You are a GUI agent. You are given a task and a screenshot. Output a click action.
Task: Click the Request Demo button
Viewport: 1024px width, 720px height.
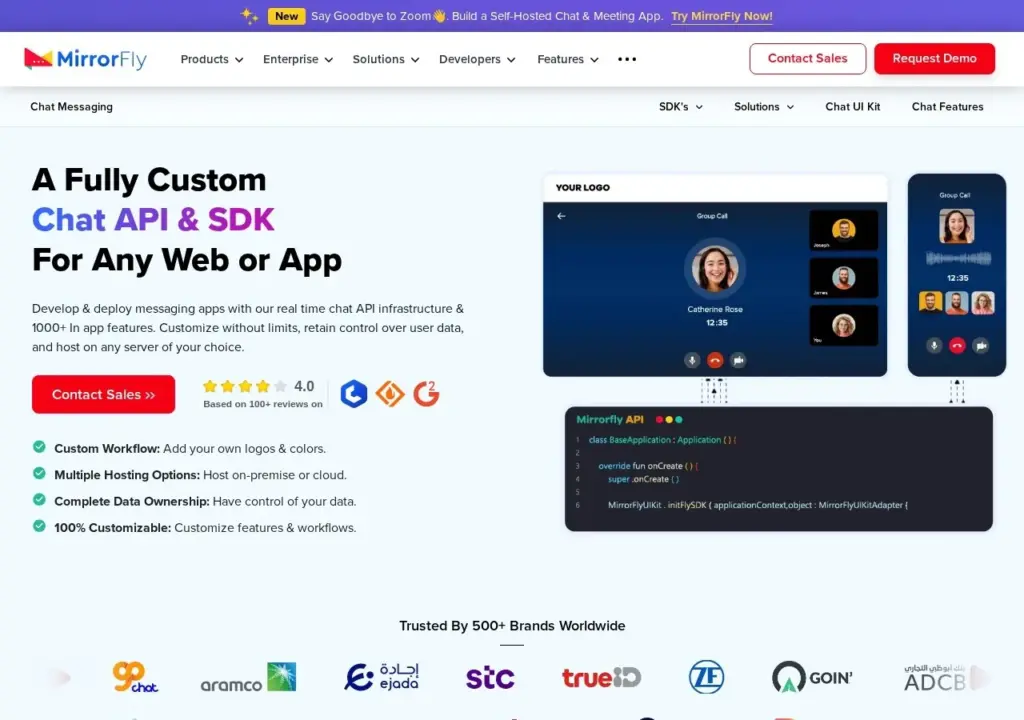[x=934, y=59]
